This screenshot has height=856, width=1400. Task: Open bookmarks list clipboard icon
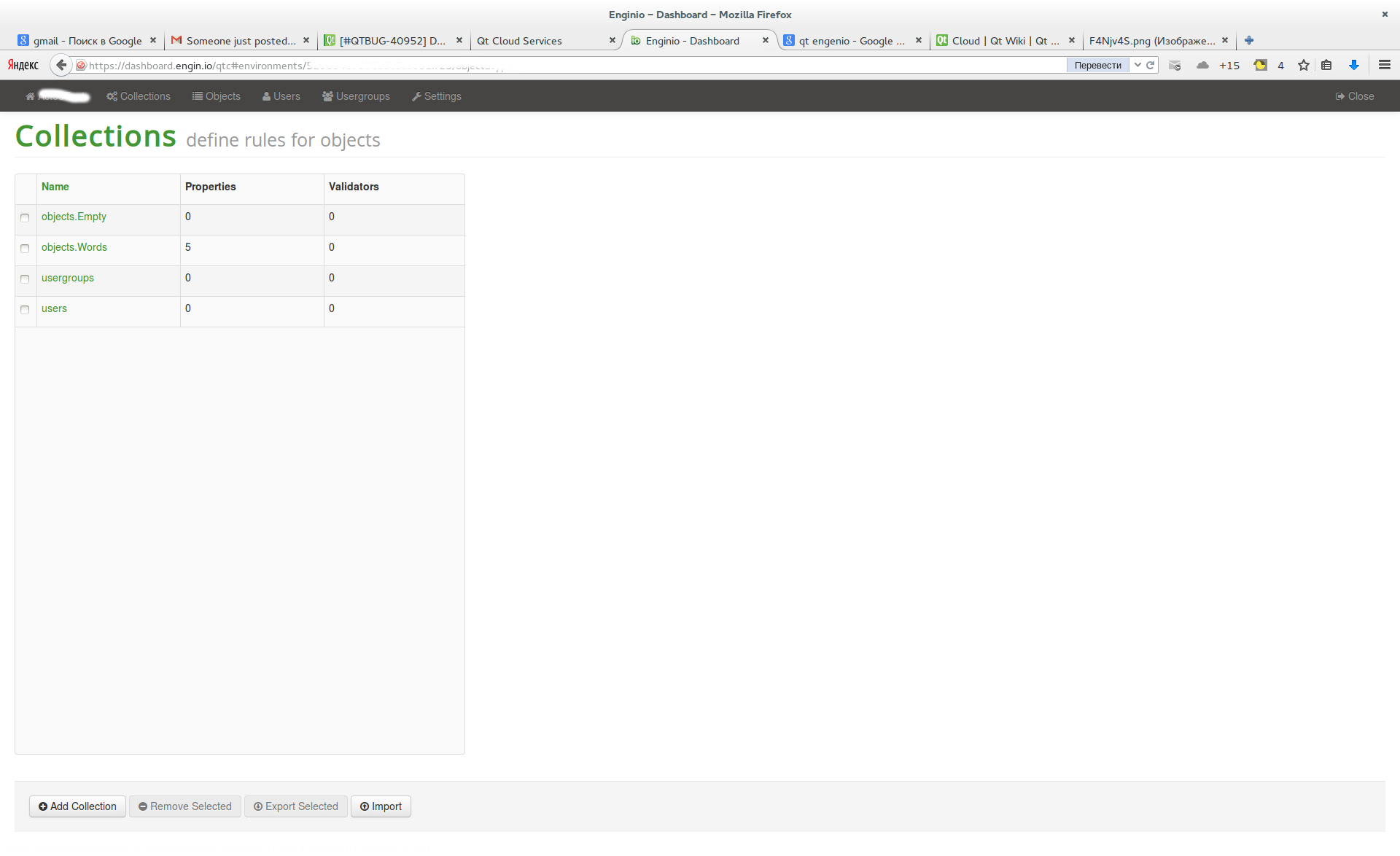[x=1326, y=66]
